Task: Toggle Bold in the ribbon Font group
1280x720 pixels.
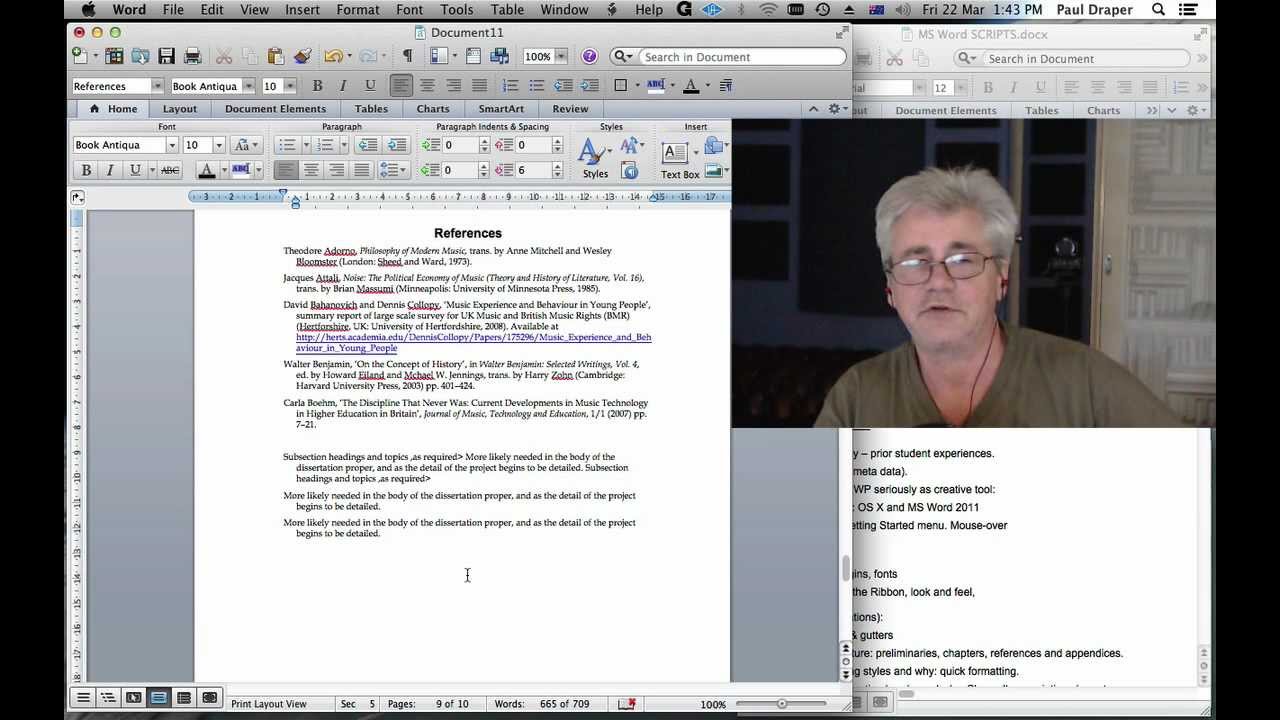Action: click(86, 171)
